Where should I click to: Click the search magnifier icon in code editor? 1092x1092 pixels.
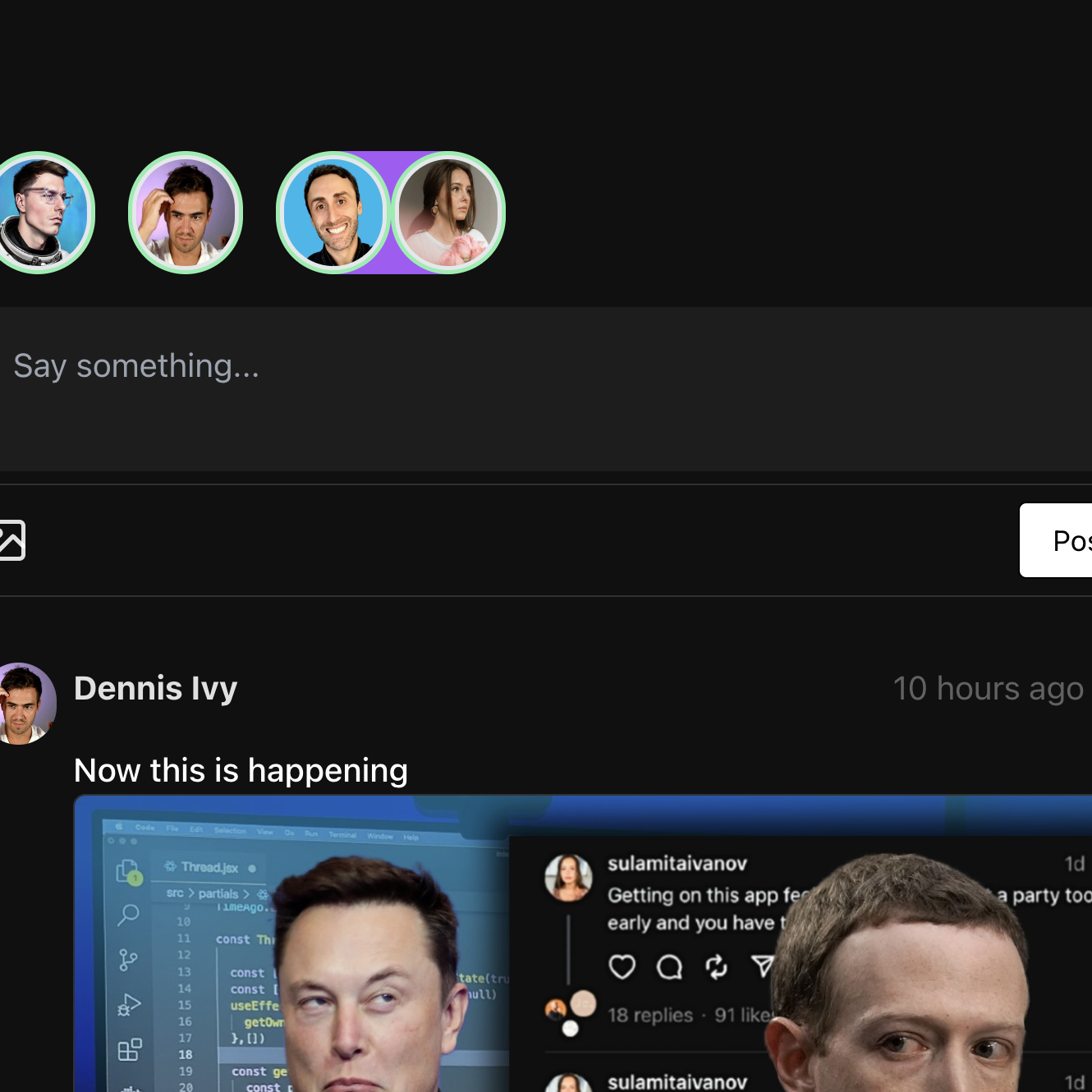[128, 915]
